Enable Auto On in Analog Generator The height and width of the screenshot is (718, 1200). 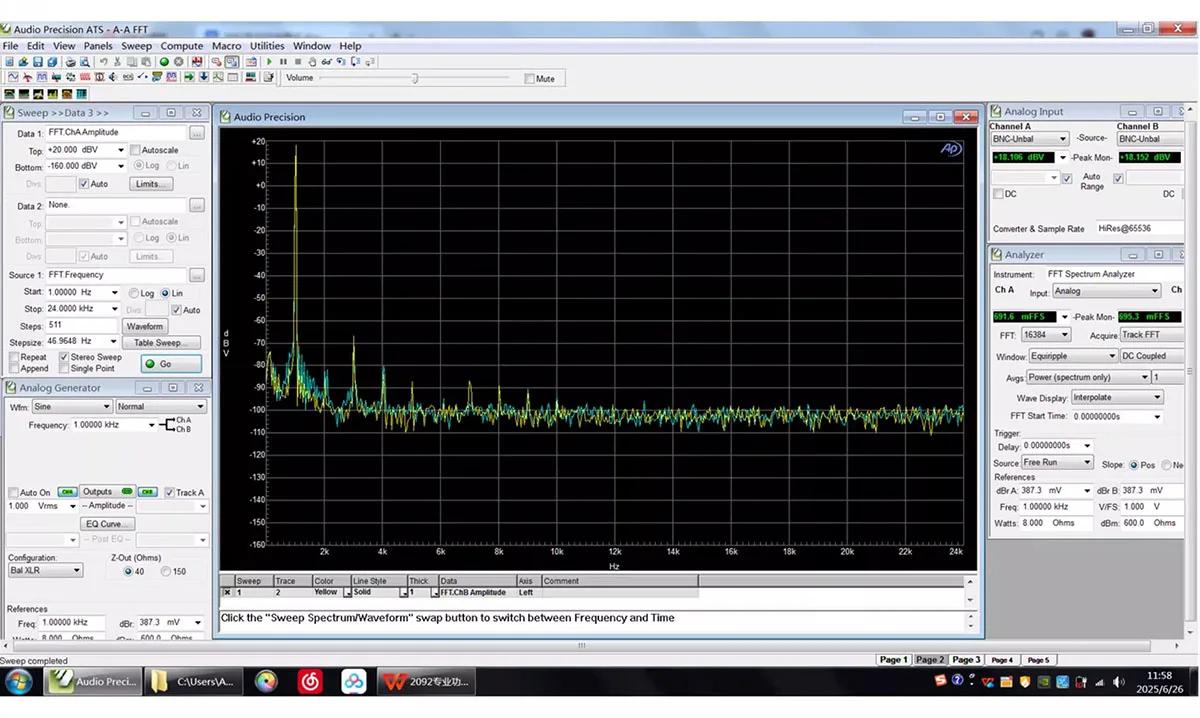(x=14, y=492)
